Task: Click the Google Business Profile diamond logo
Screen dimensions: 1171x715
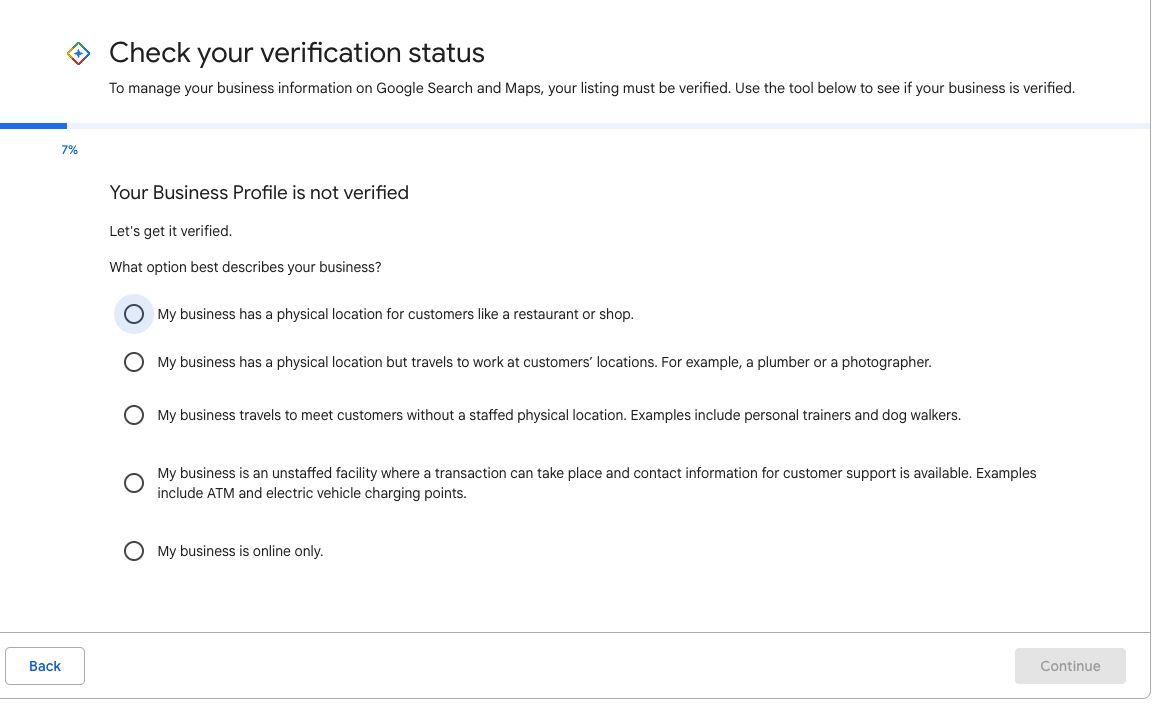Action: point(78,53)
